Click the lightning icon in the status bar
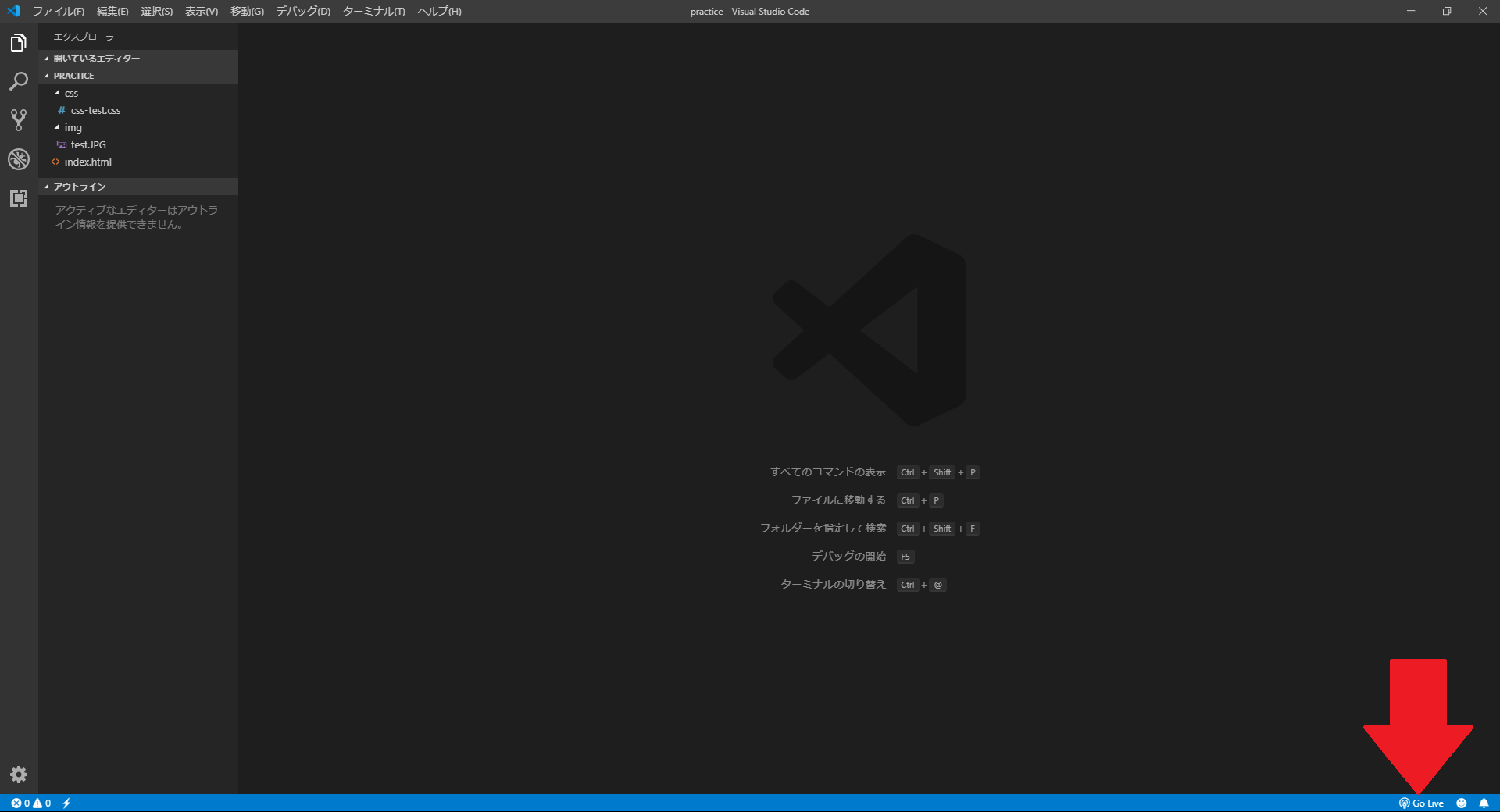 pos(66,803)
